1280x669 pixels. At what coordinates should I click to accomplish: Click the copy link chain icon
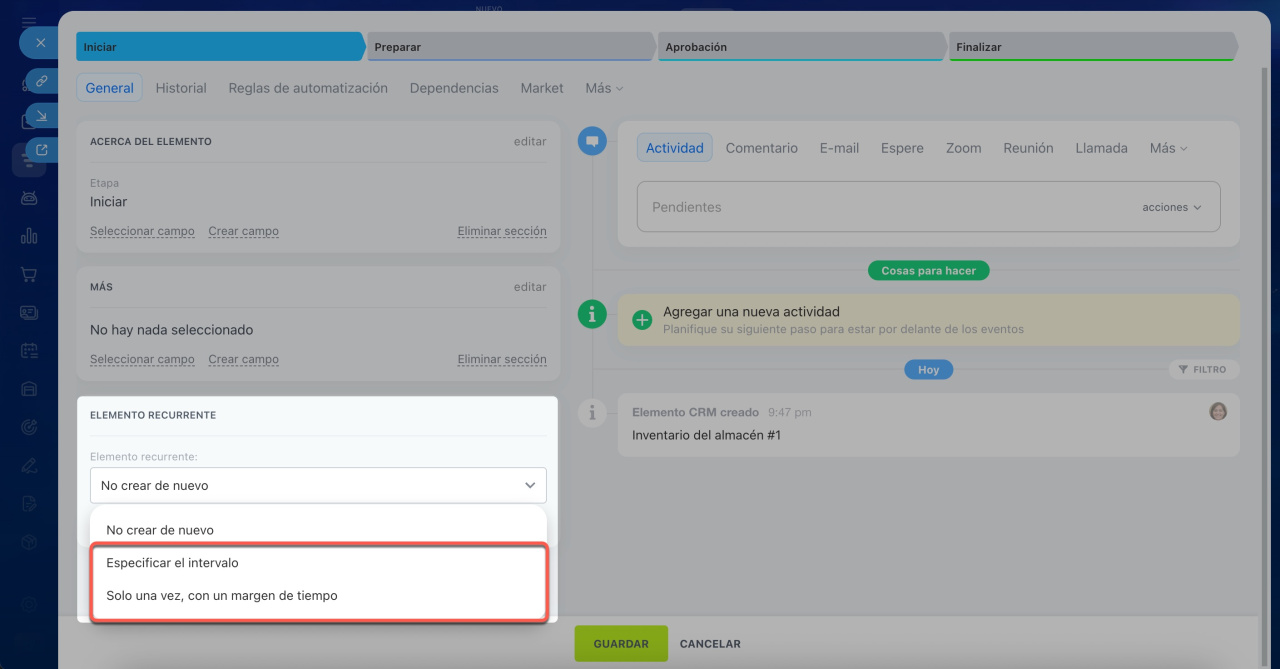(41, 81)
